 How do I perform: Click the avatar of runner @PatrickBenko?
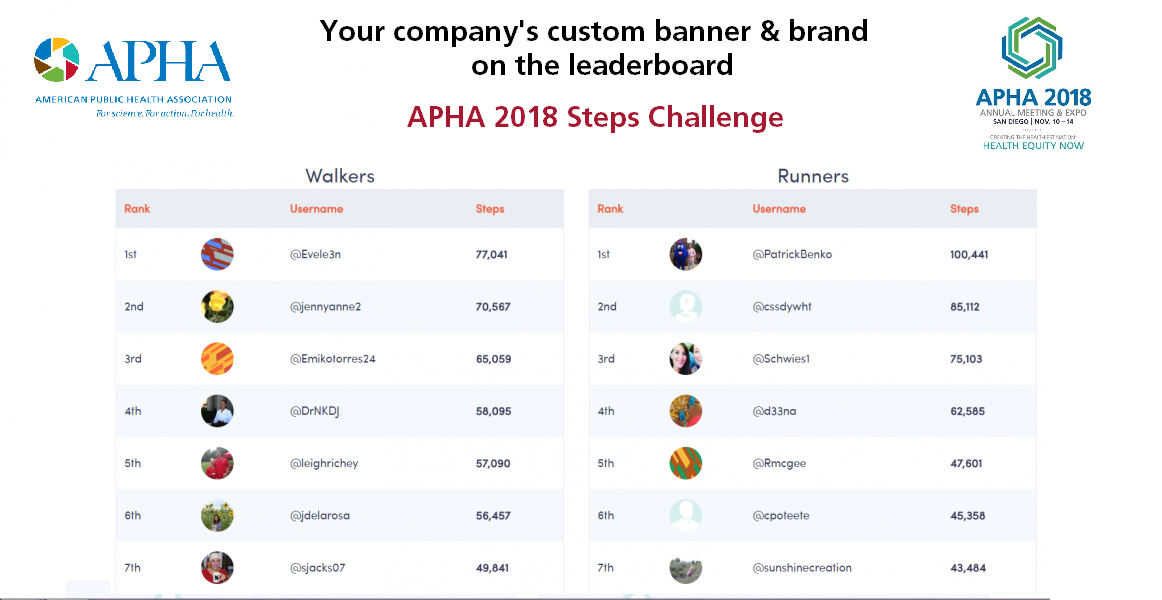click(x=685, y=254)
